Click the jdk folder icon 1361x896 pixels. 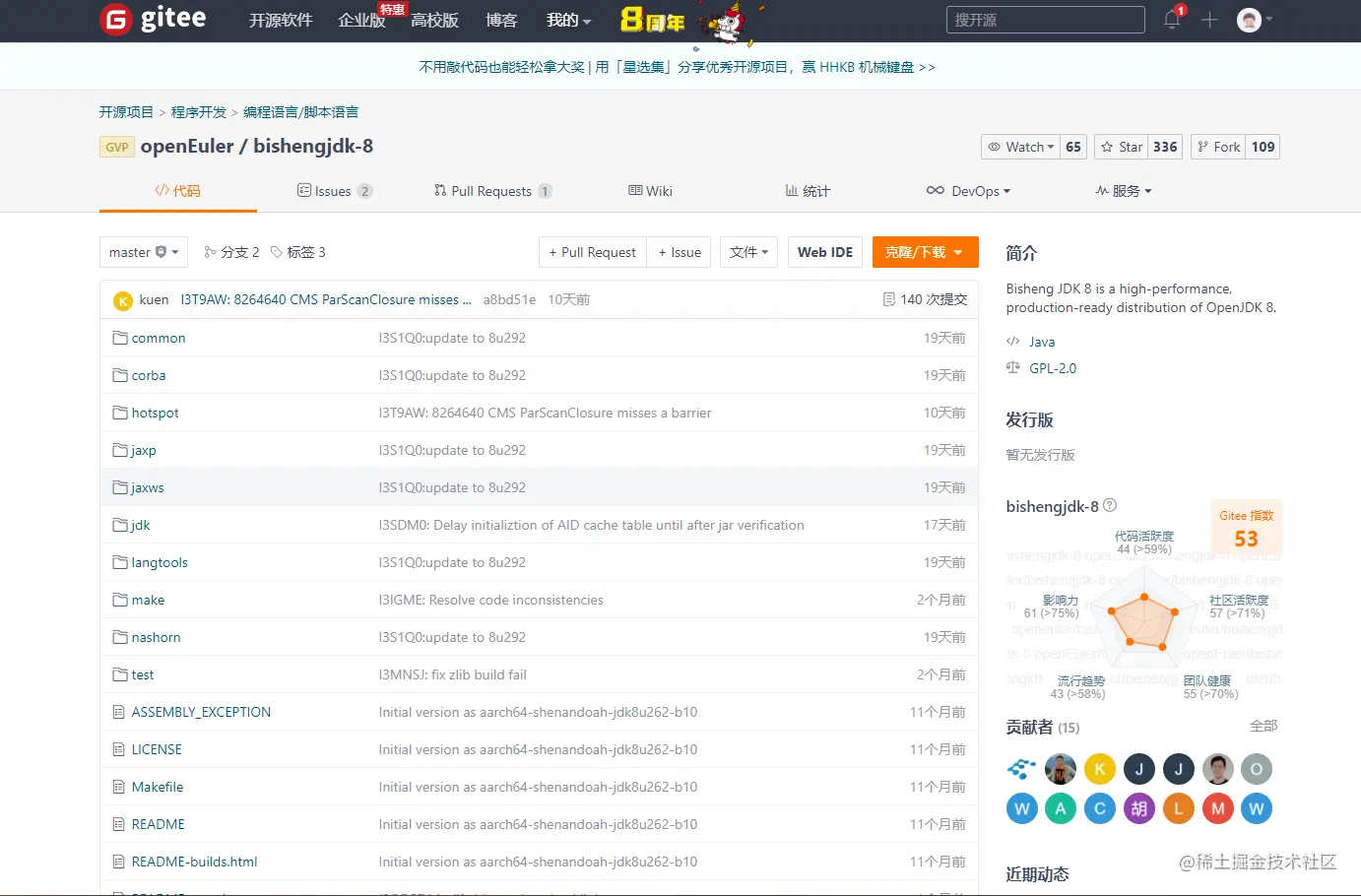[x=120, y=525]
